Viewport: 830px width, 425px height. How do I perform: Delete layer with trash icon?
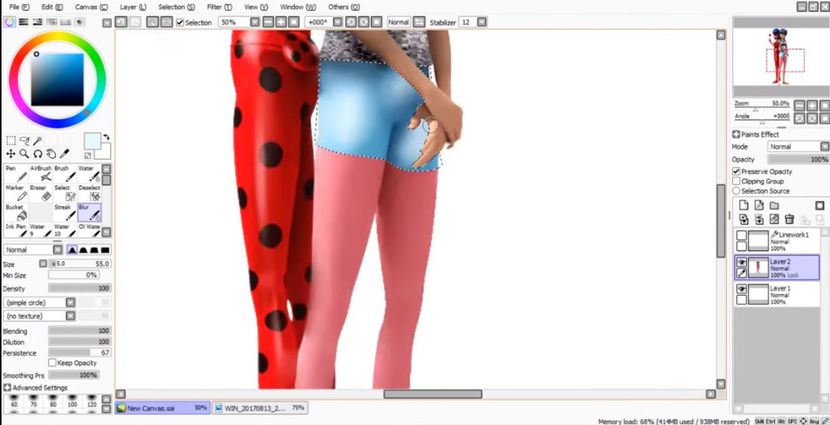pyautogui.click(x=789, y=219)
